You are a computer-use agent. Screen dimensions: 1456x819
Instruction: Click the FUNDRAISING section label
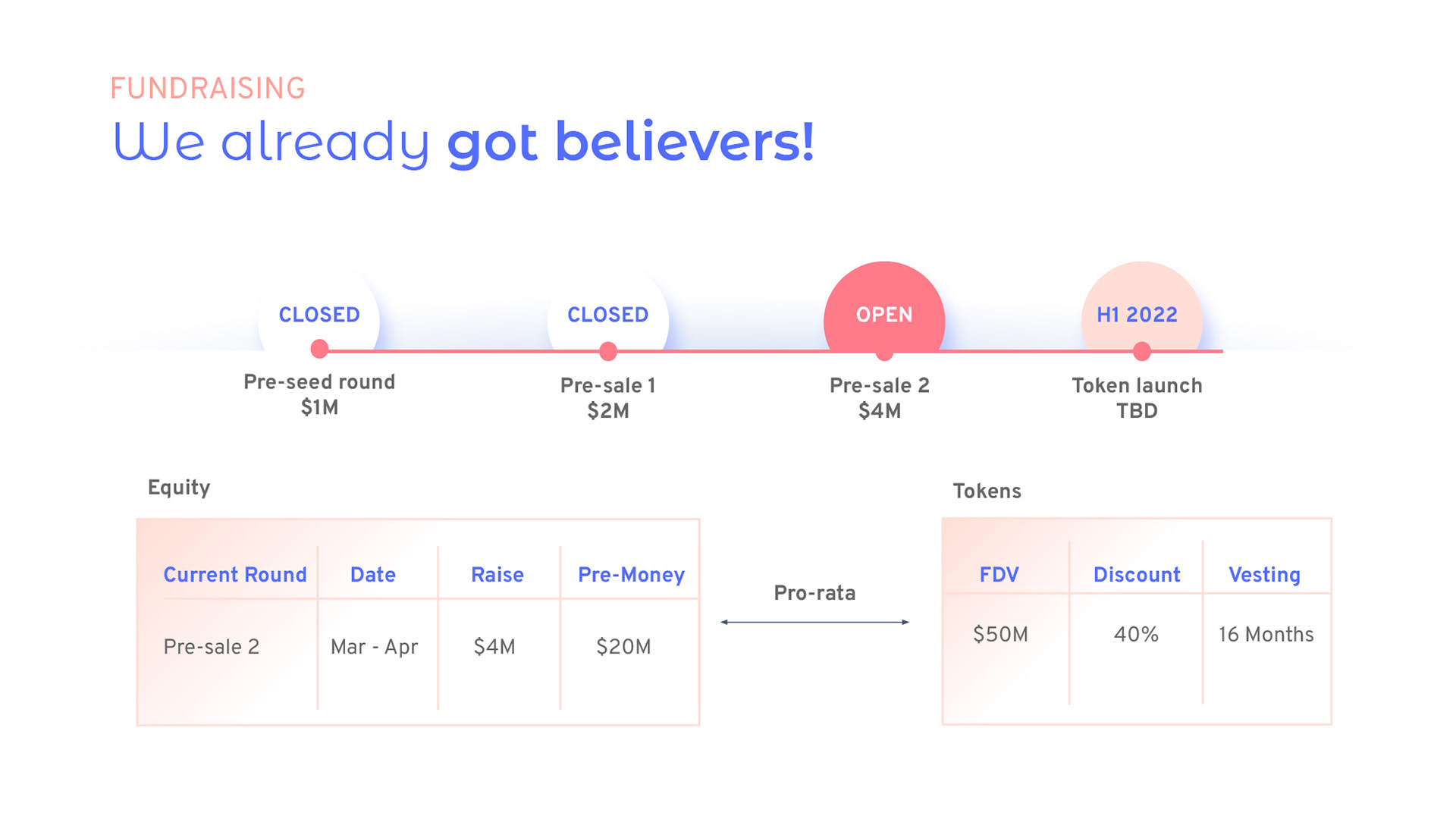(208, 89)
